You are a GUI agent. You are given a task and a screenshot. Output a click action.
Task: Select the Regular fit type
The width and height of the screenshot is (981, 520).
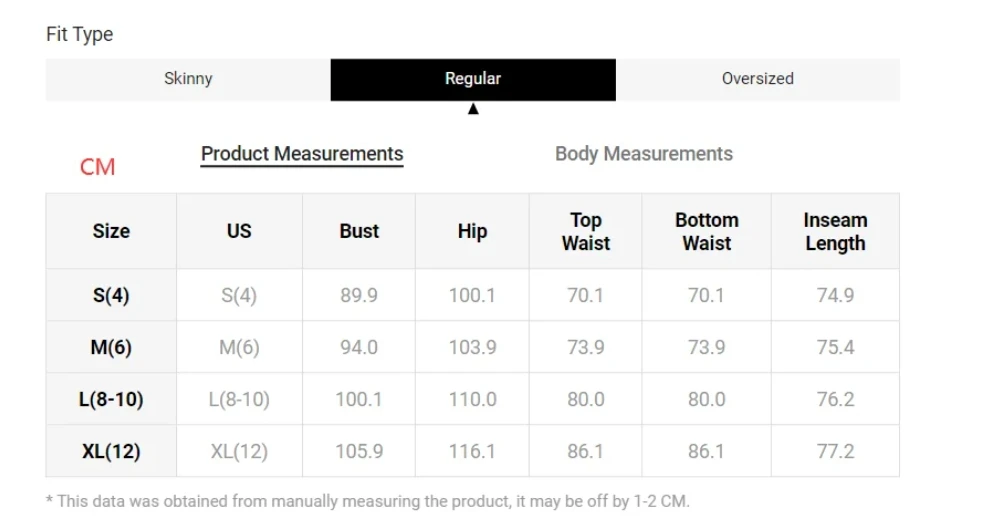[x=473, y=79]
